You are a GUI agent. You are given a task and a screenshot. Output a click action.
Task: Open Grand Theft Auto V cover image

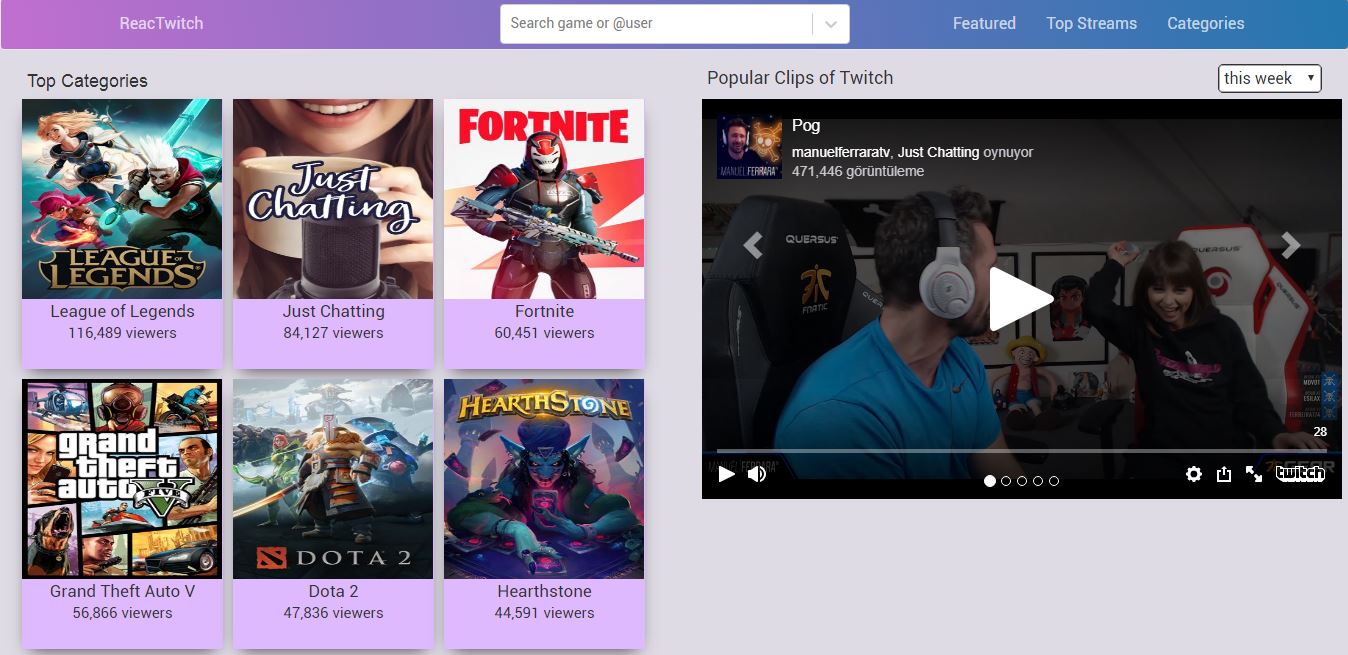click(x=122, y=479)
